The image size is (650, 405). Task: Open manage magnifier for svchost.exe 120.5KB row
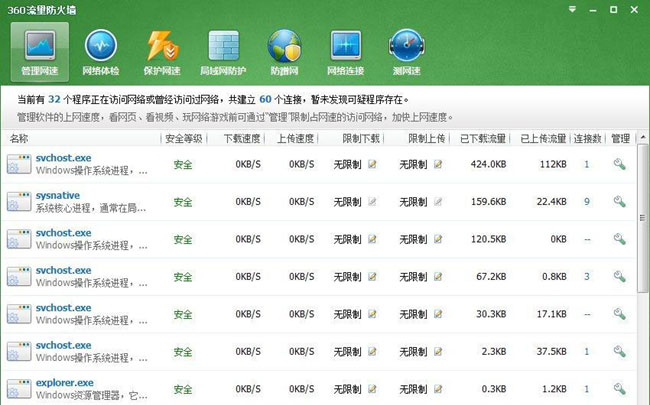pos(620,239)
